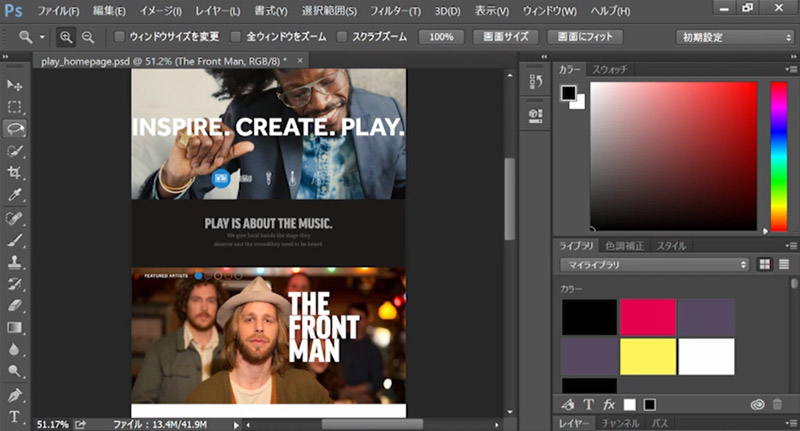Select the Pen tool
The width and height of the screenshot is (800, 431).
pos(14,395)
